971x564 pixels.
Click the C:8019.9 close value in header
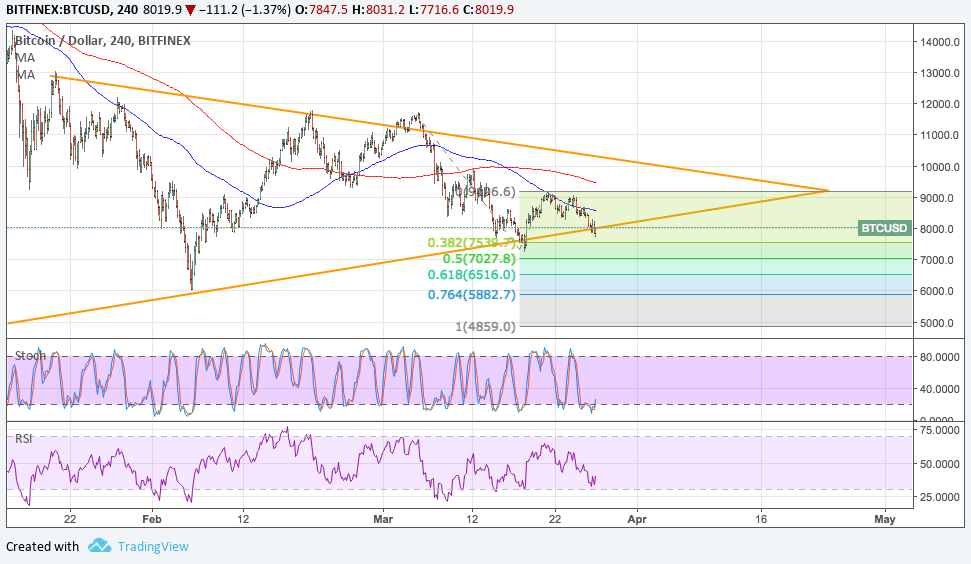point(487,9)
